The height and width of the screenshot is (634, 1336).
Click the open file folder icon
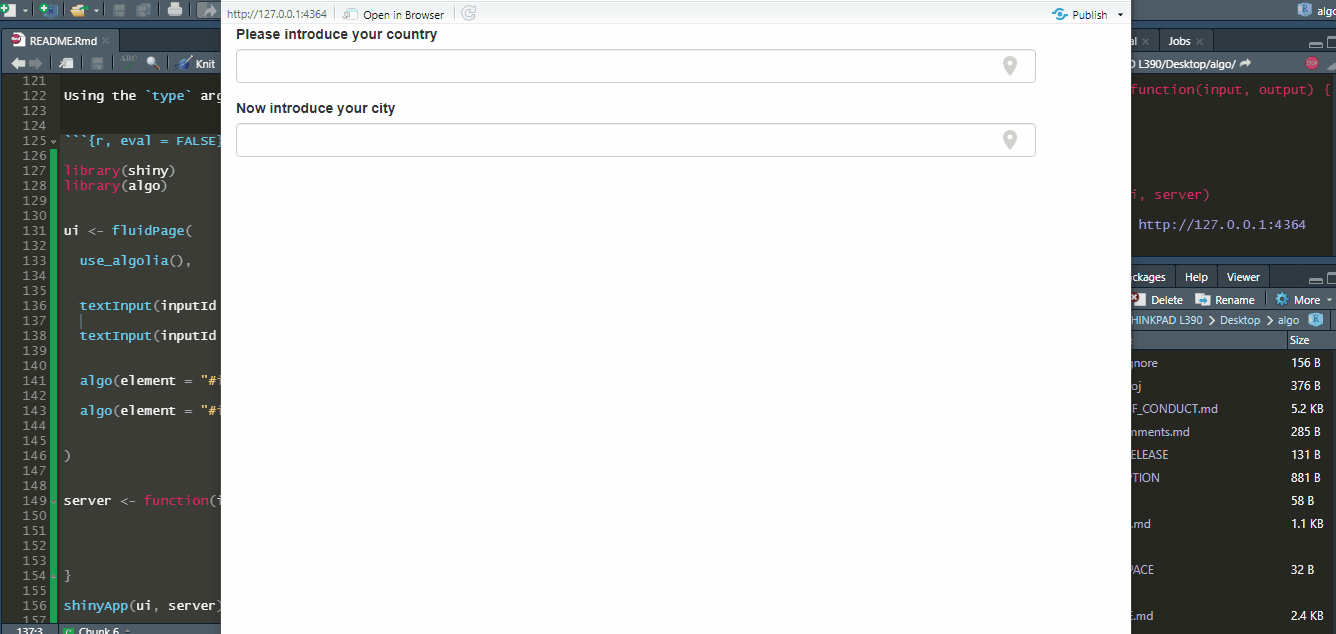pyautogui.click(x=78, y=10)
